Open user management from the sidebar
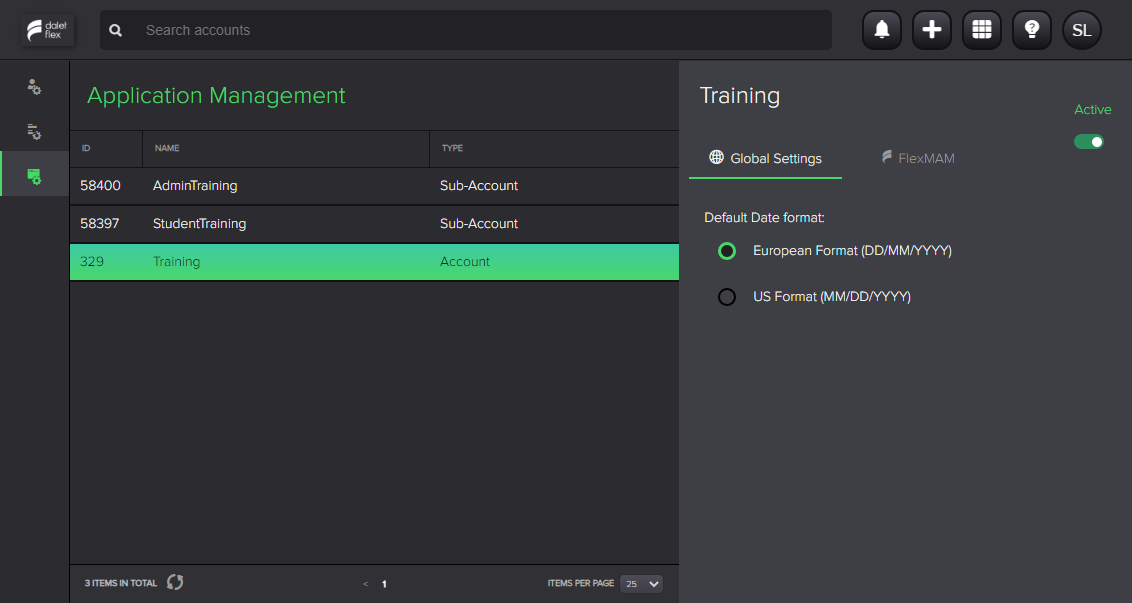 click(33, 87)
